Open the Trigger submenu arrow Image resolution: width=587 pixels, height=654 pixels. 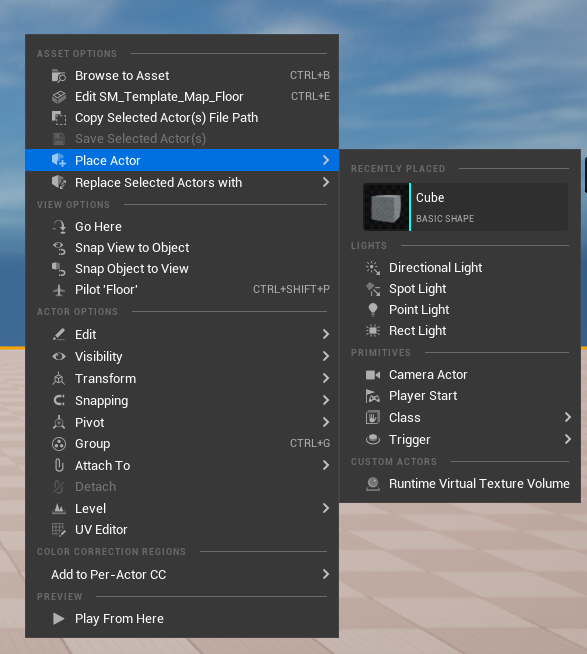point(567,439)
